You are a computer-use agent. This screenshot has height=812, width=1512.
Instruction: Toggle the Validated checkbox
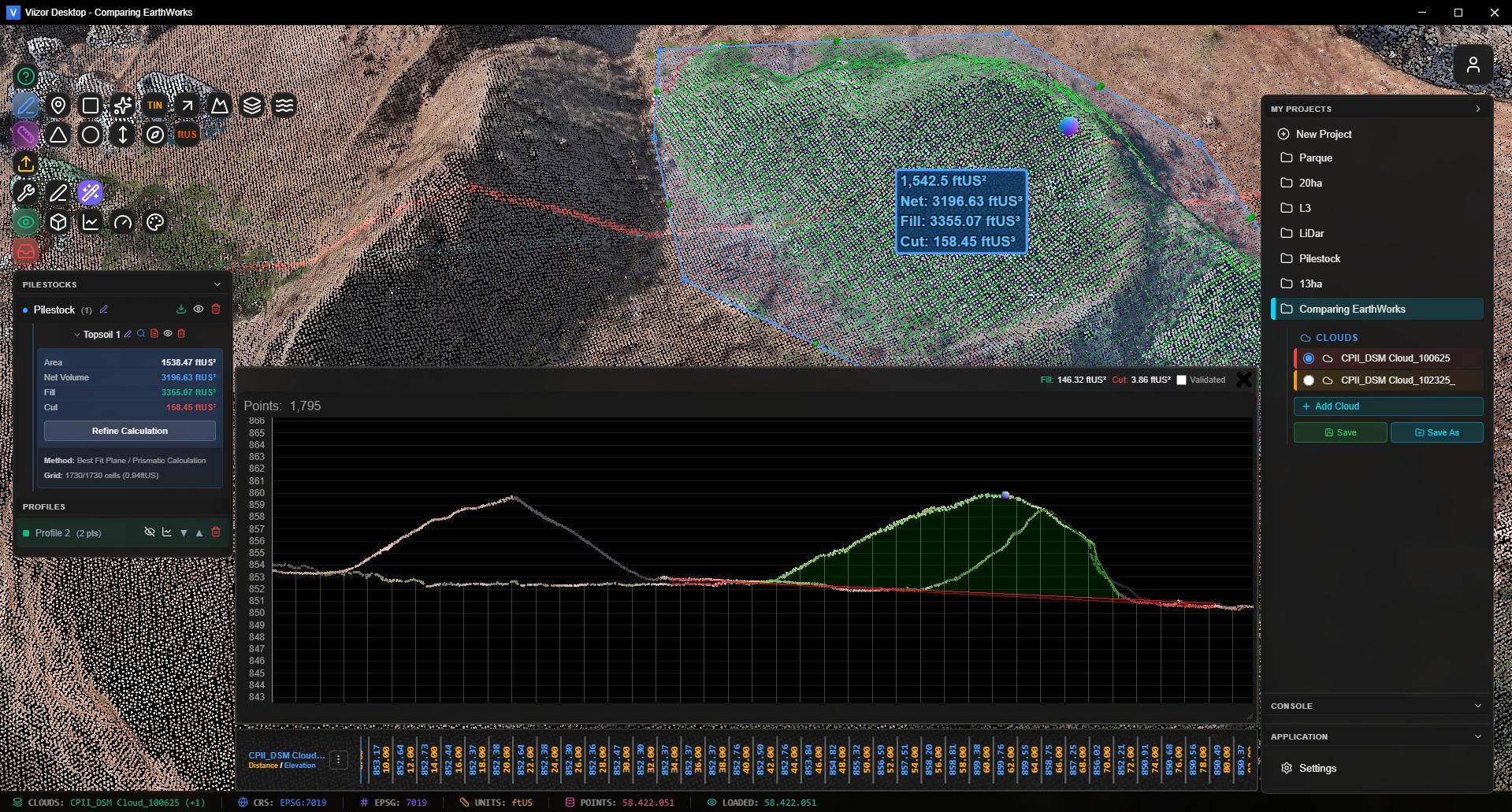click(1181, 380)
